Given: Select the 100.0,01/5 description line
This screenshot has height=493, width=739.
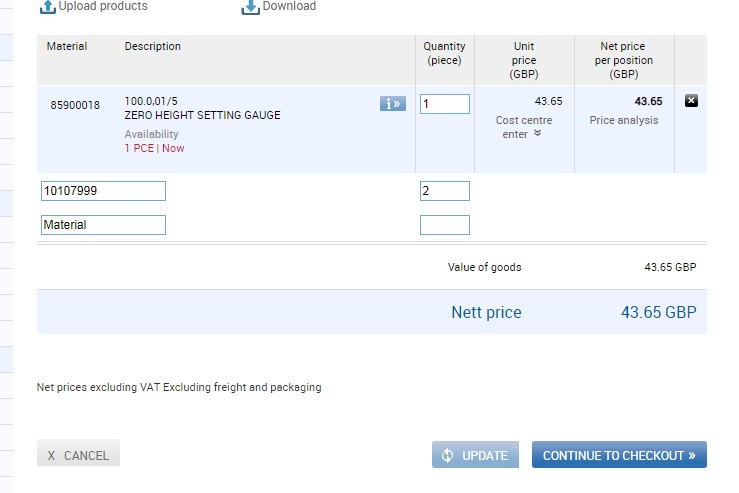Looking at the screenshot, I should tap(151, 101).
